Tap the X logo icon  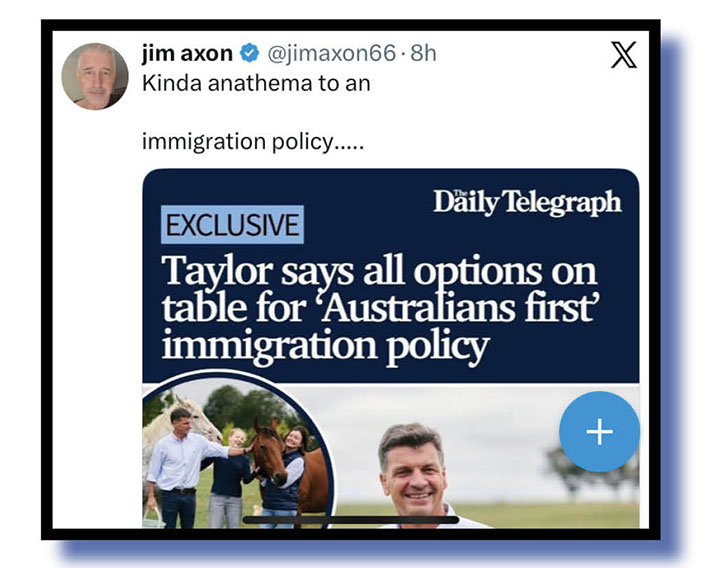click(x=624, y=54)
